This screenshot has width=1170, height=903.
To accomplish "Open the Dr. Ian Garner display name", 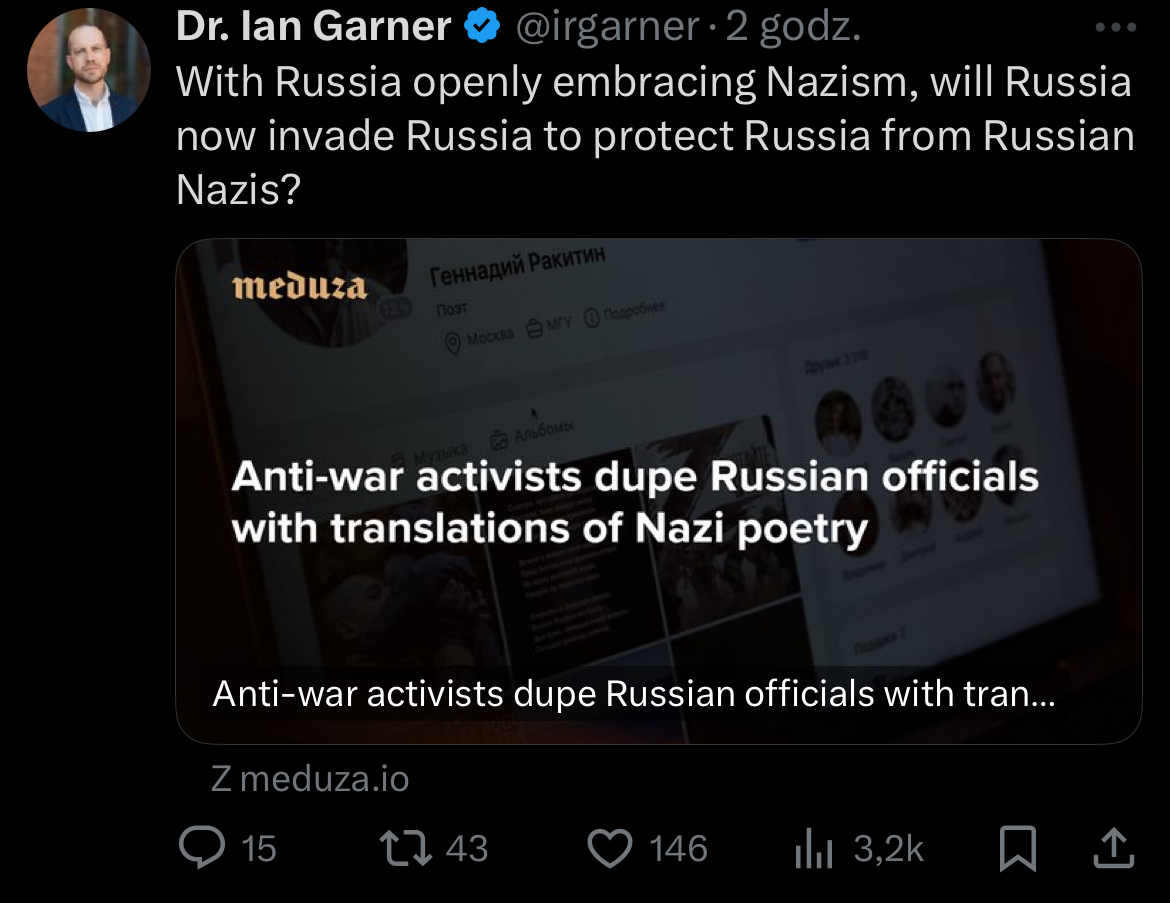I will pos(313,26).
